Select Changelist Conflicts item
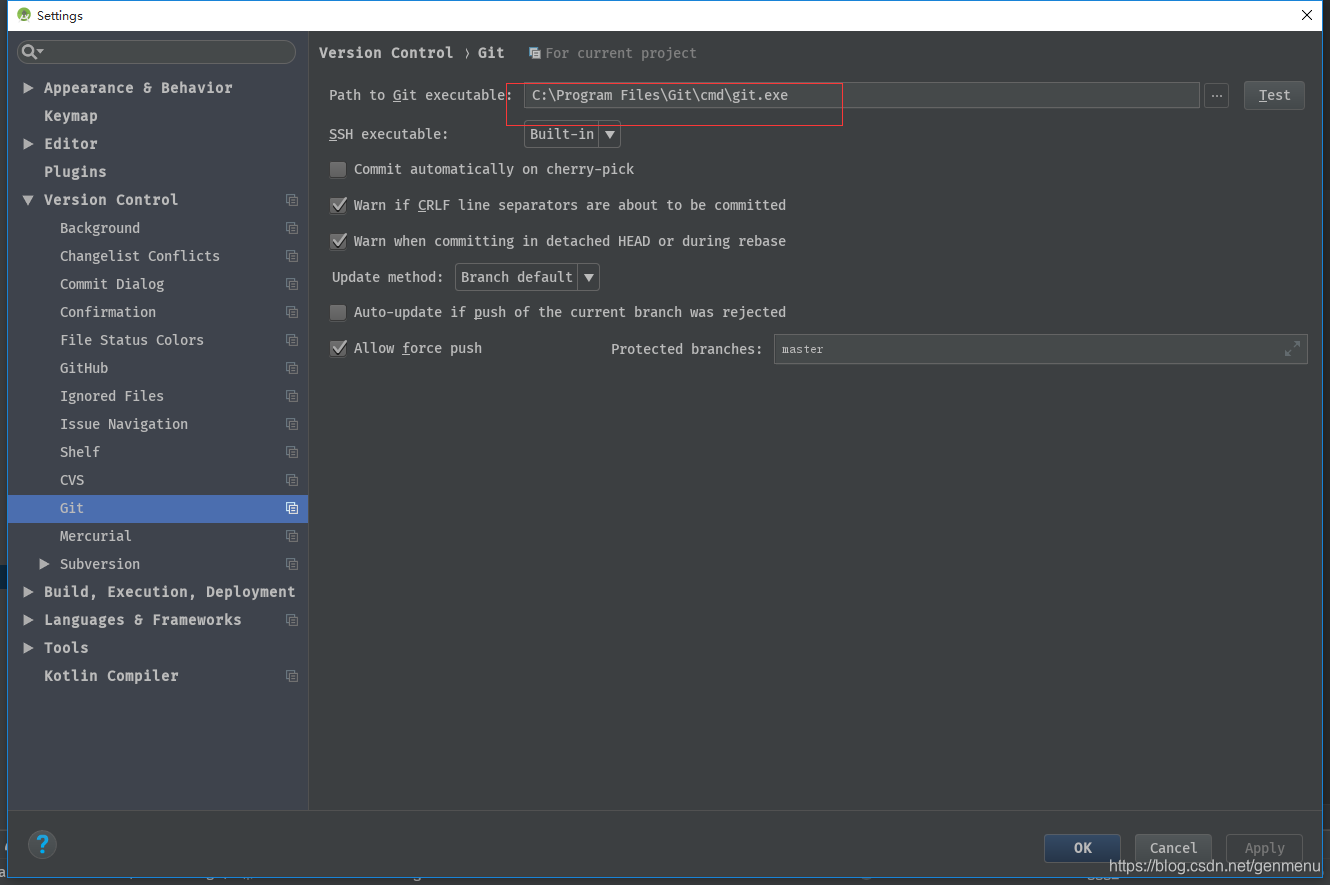 [140, 256]
